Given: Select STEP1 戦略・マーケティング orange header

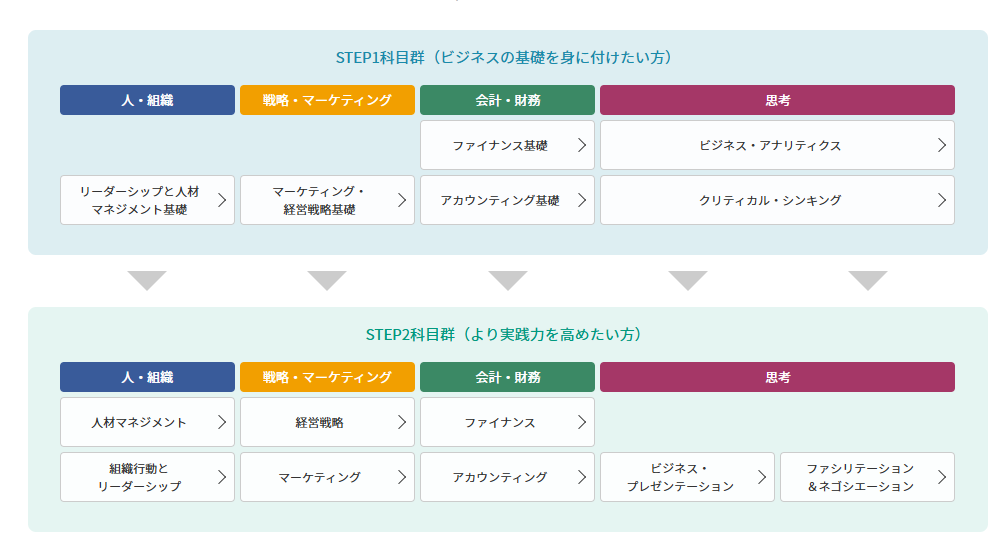Looking at the screenshot, I should [x=328, y=100].
